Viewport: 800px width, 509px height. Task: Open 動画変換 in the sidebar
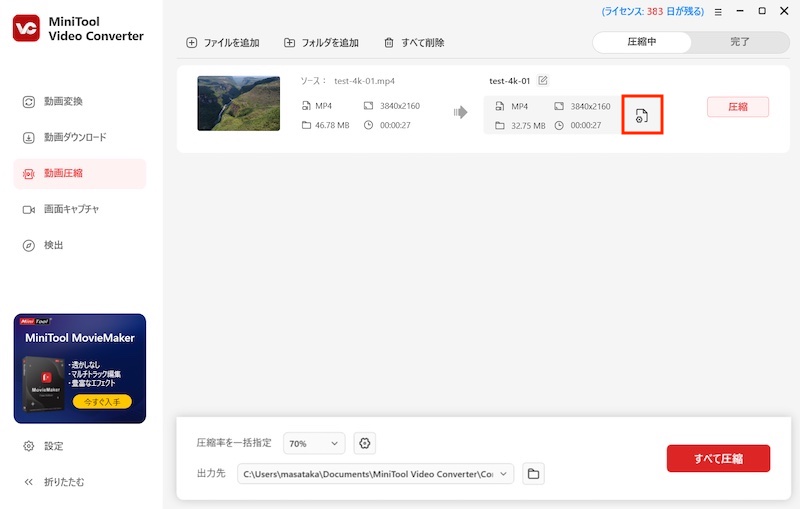63,101
